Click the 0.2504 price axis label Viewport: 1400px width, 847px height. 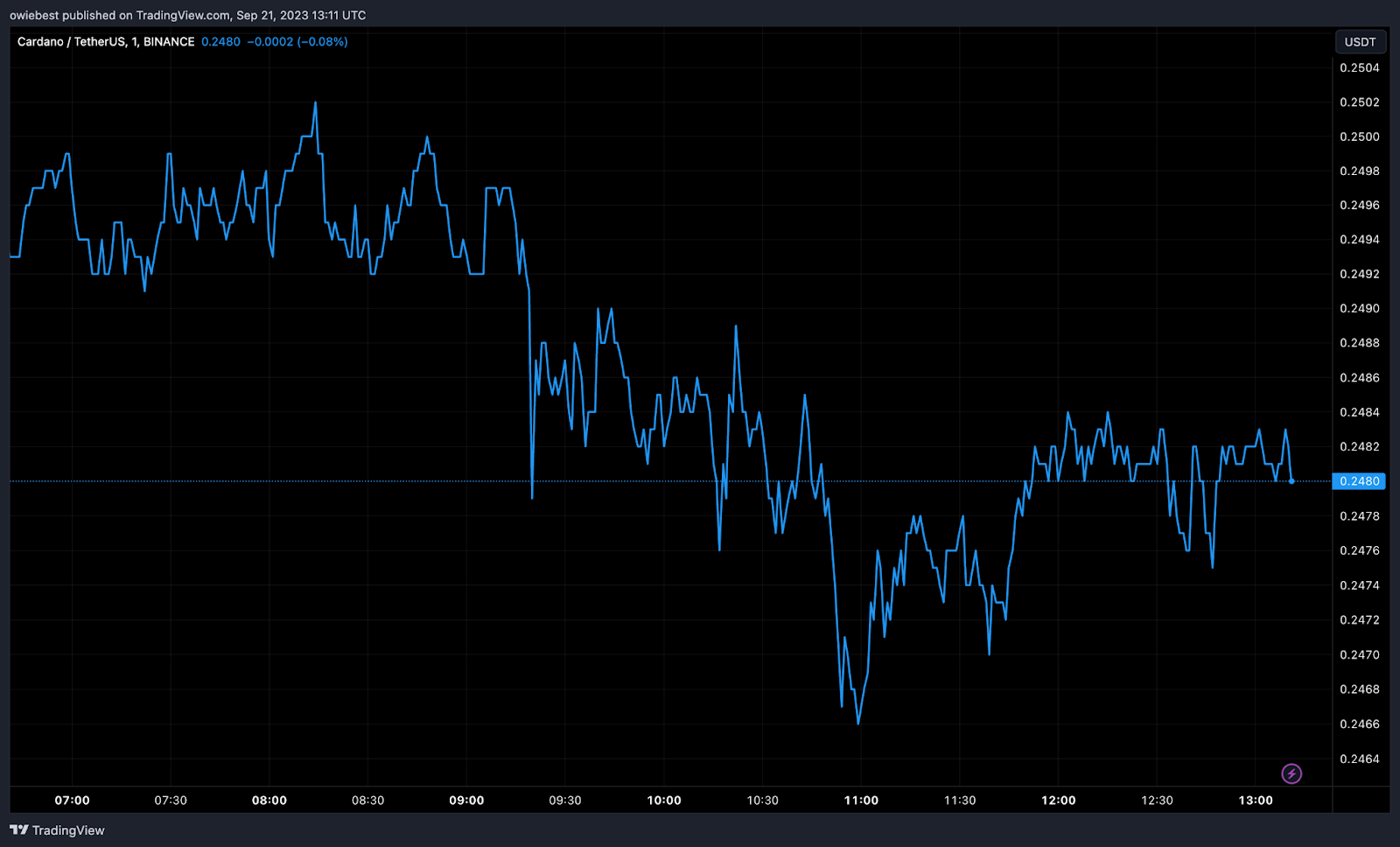click(x=1360, y=68)
